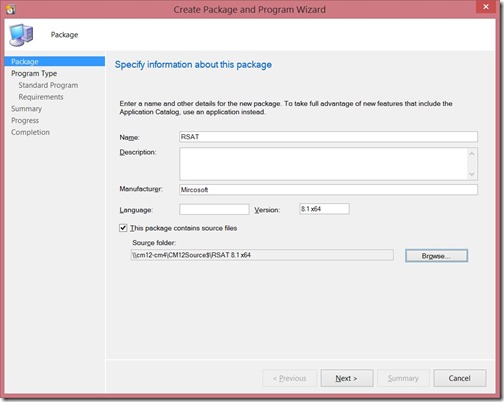Click the Cancel button

click(x=459, y=378)
